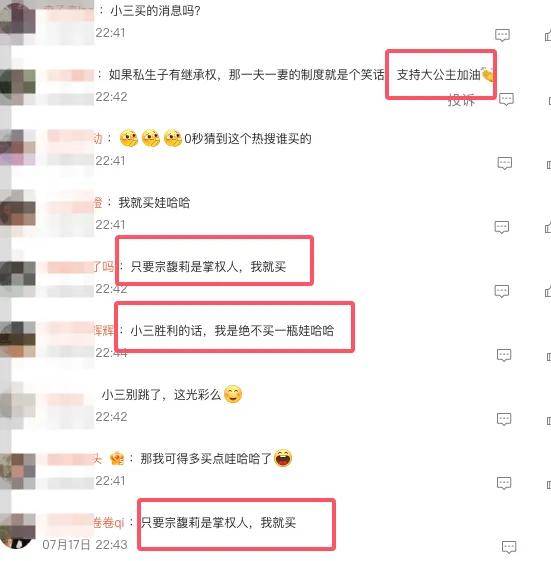Screen dimensions: 551x561
Task: Click 投诉 link under 支持大公主加油
Action: pyautogui.click(x=462, y=101)
